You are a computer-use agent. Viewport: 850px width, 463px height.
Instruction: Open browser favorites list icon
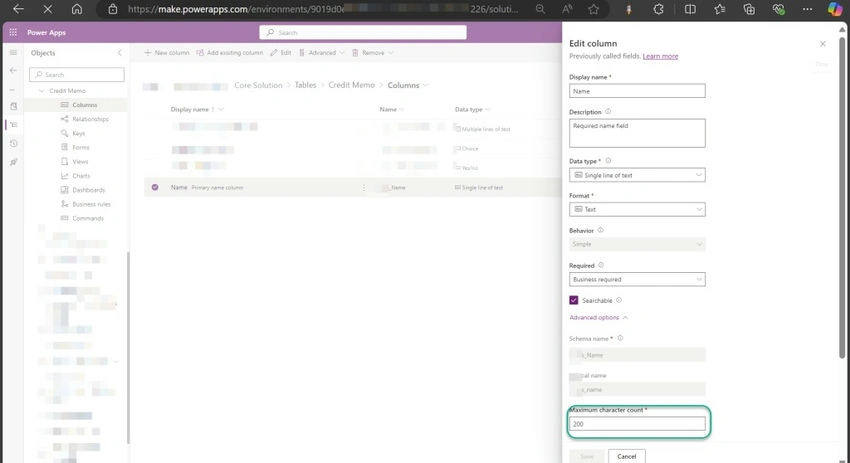pos(719,9)
